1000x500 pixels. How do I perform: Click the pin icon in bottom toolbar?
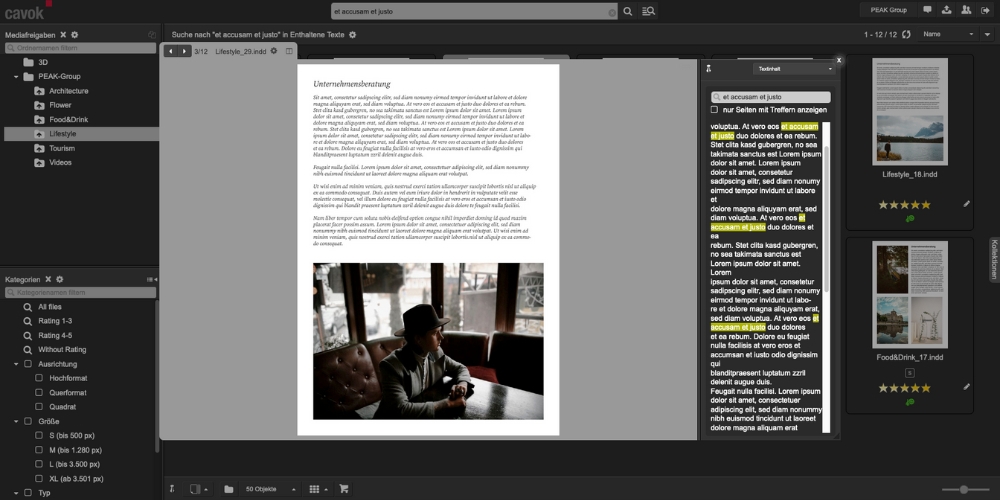pos(172,489)
